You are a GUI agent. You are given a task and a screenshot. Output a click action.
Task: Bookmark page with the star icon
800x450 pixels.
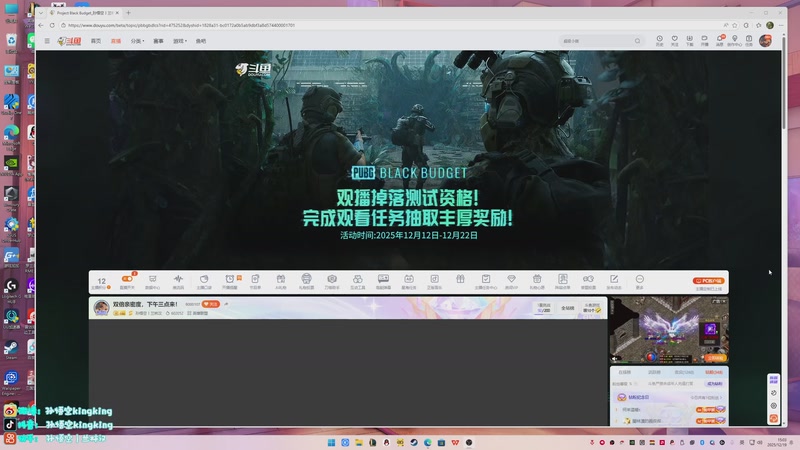click(735, 25)
